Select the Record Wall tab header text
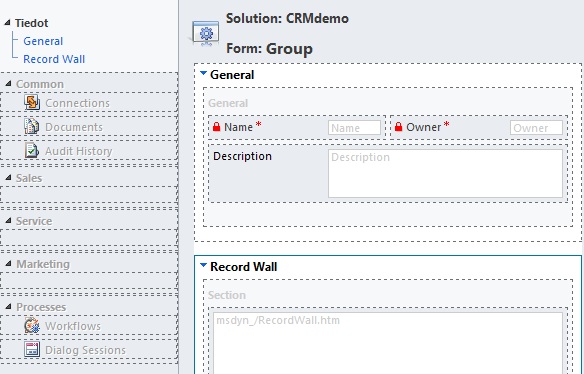The width and height of the screenshot is (584, 374). pos(244,267)
